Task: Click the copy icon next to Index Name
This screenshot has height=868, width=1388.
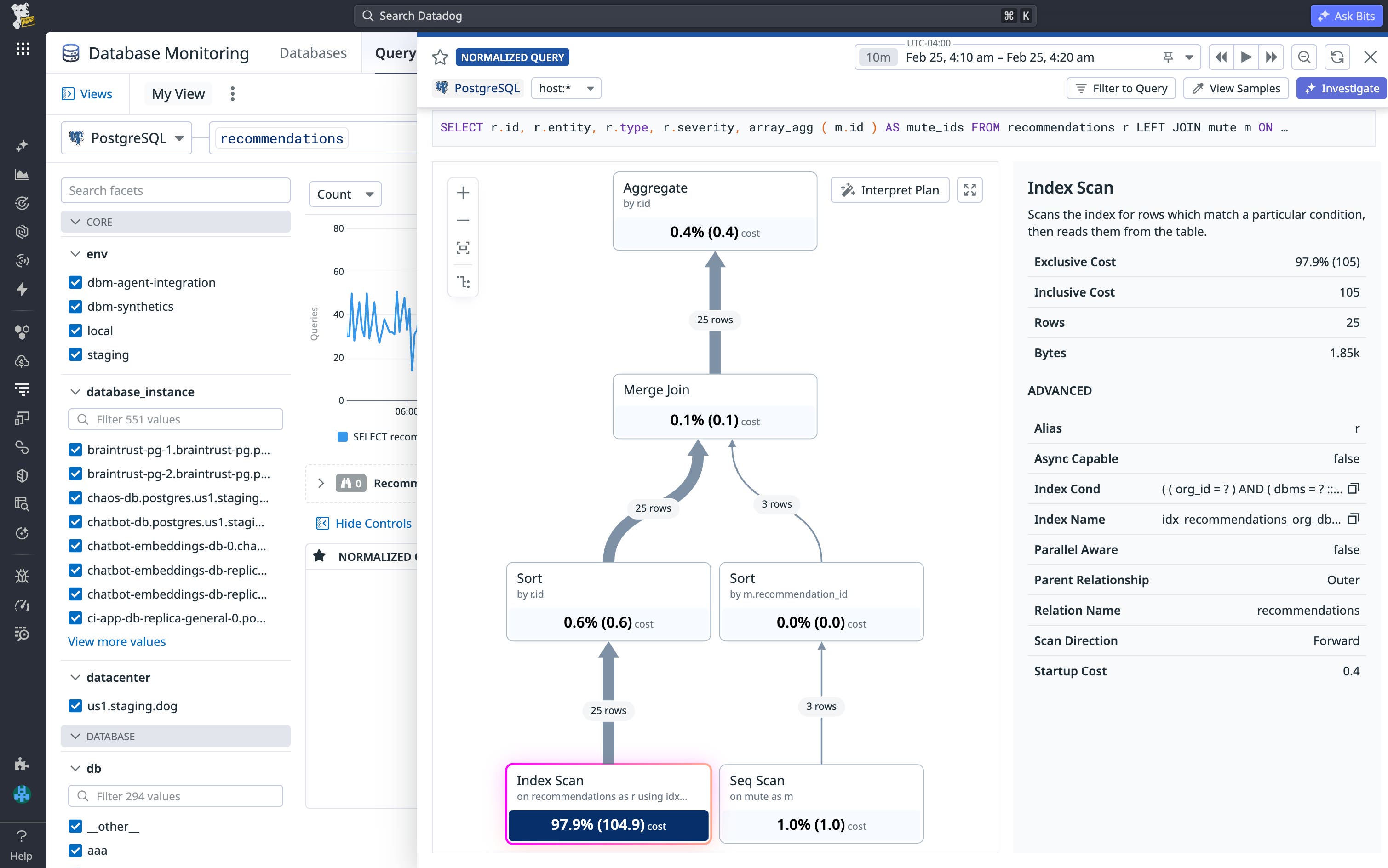Action: [1354, 519]
